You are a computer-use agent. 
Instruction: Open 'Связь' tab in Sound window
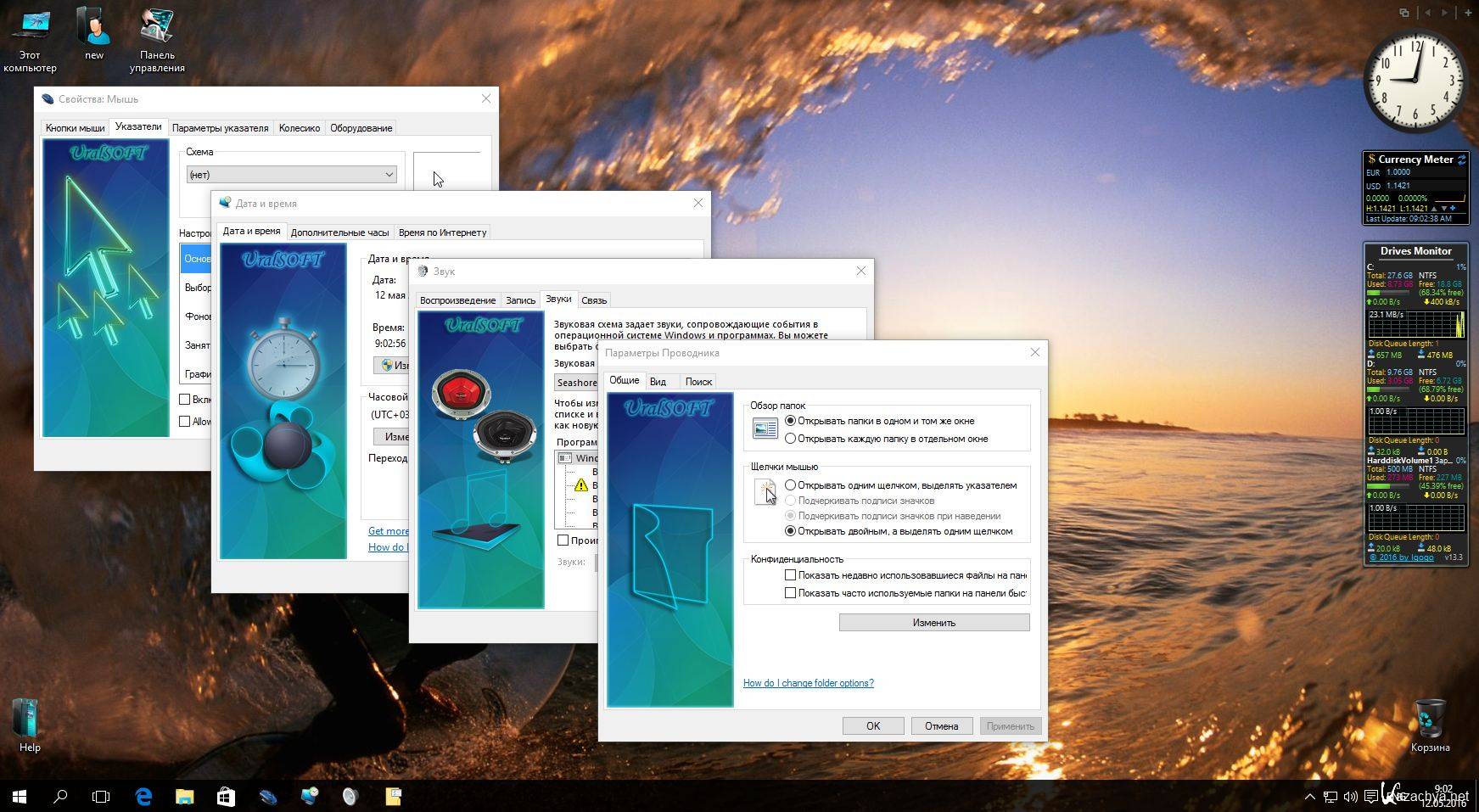click(594, 300)
